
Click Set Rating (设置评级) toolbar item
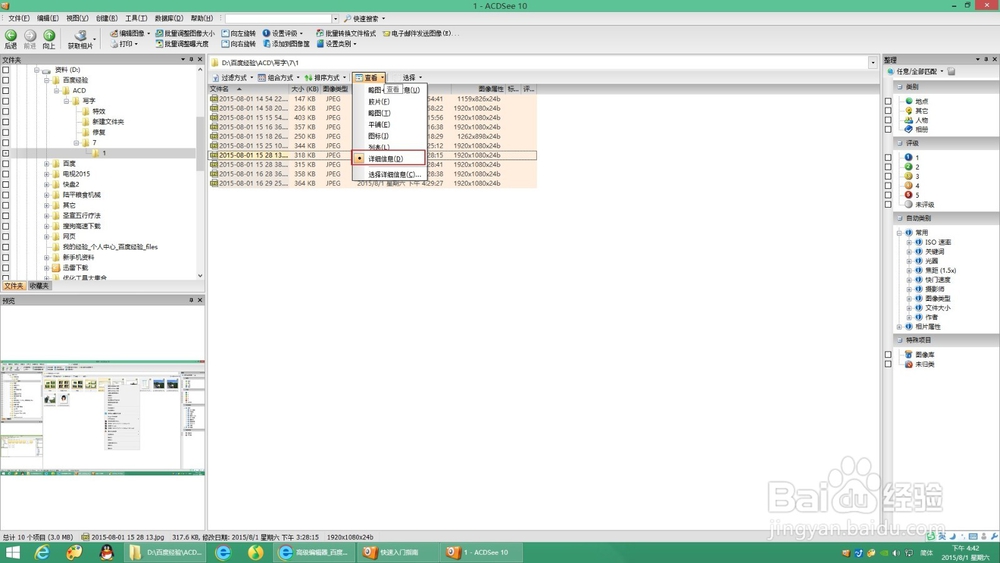click(x=283, y=33)
